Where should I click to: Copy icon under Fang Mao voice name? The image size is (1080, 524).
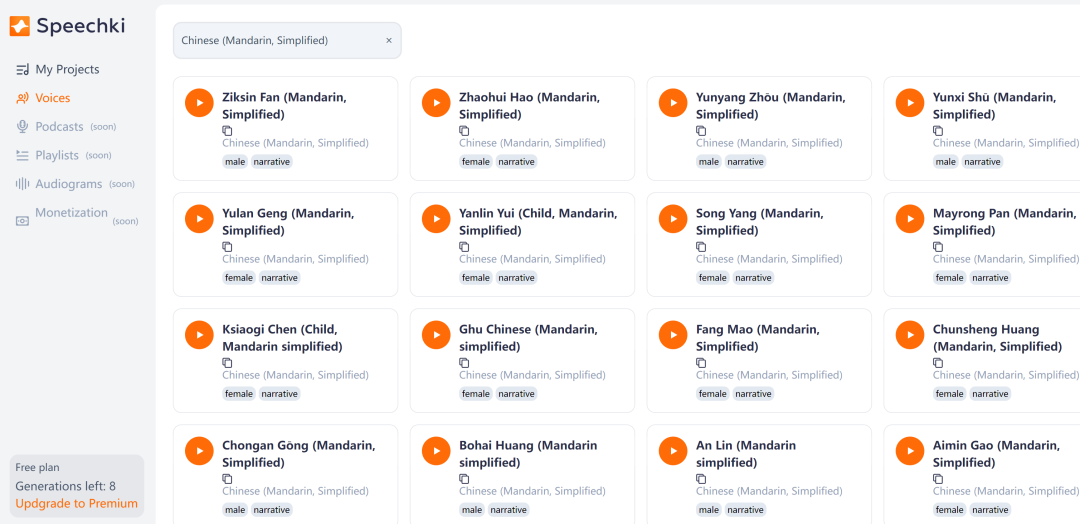point(701,363)
